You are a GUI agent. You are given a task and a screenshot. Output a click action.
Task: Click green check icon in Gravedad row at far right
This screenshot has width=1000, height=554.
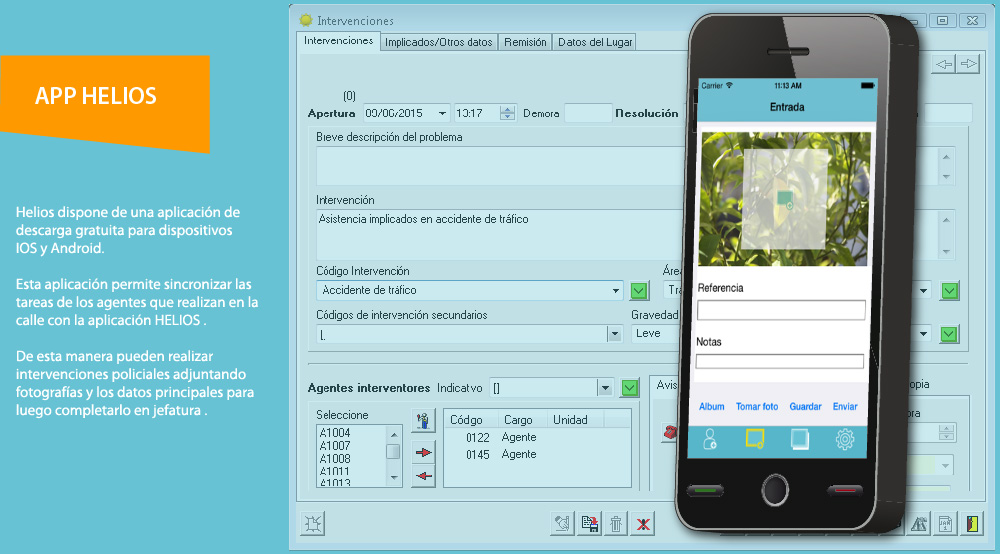point(949,334)
